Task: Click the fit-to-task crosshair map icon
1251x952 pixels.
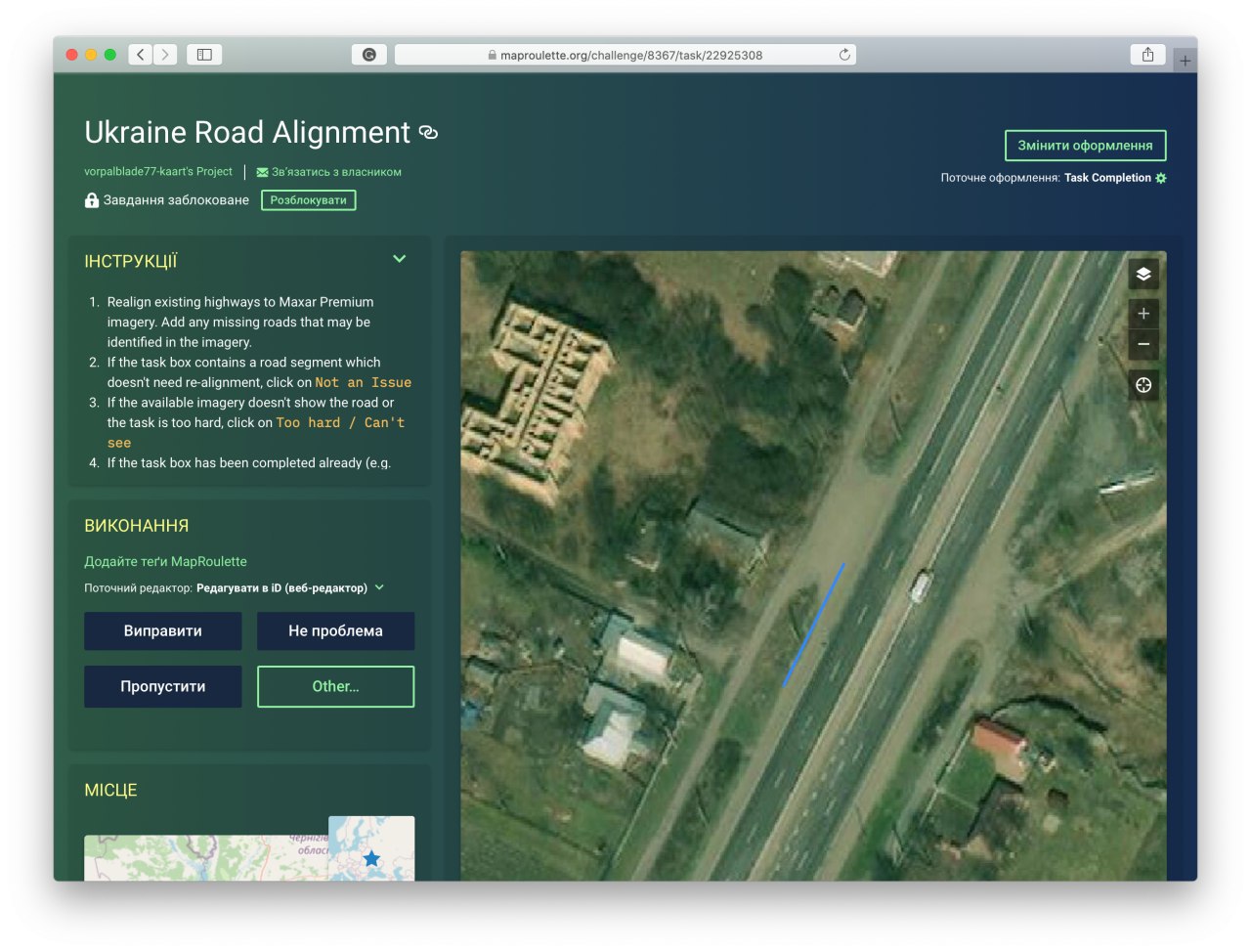Action: pos(1143,385)
